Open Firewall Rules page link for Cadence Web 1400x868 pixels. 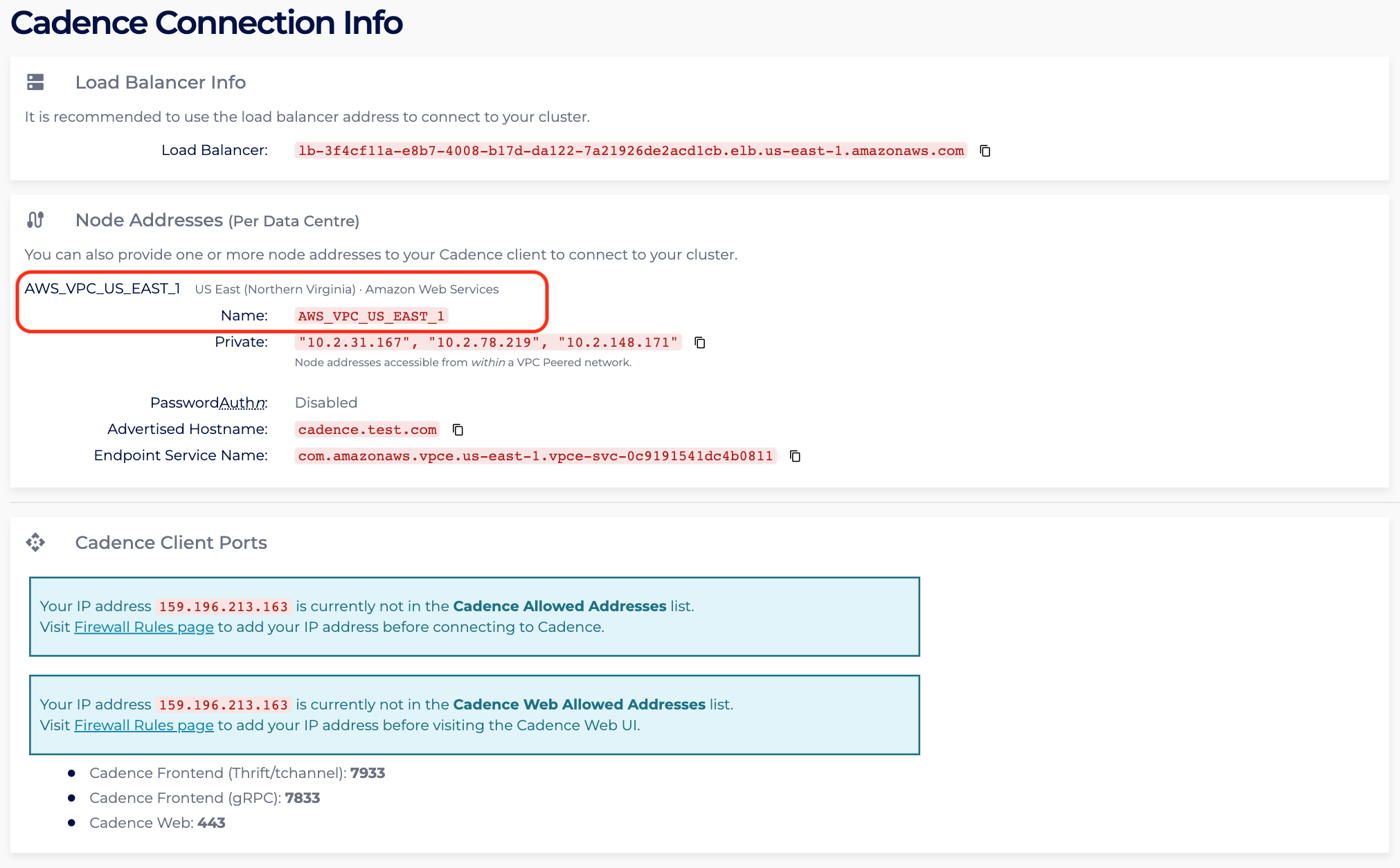point(144,725)
